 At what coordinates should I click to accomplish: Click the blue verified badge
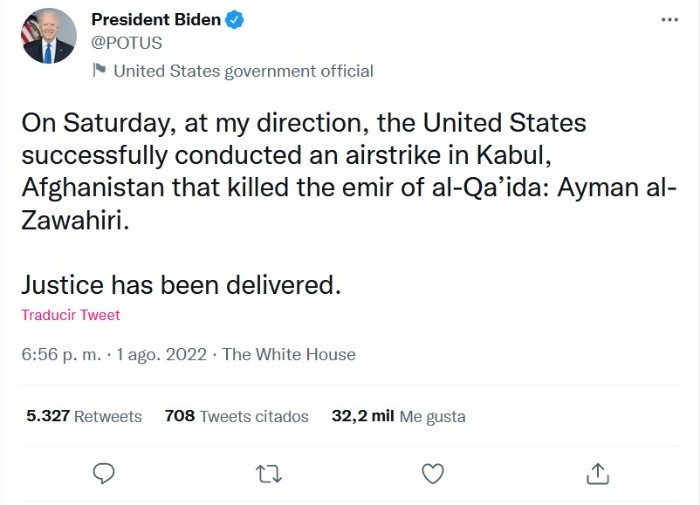[234, 20]
